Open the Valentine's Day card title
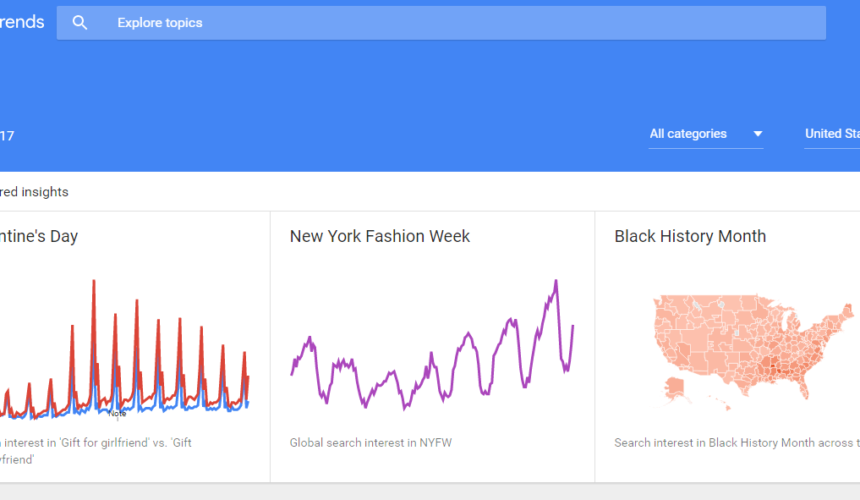This screenshot has width=860, height=500. tap(39, 236)
